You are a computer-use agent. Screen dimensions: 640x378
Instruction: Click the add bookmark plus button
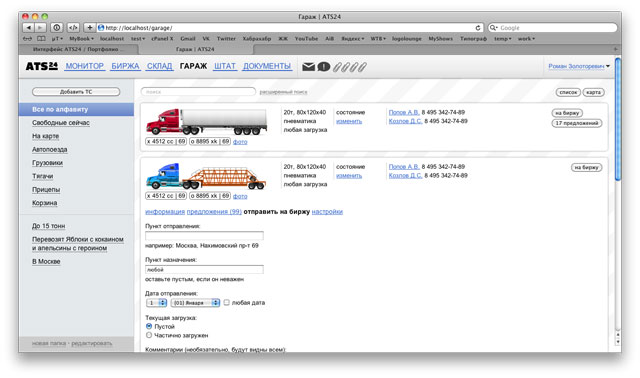[89, 28]
